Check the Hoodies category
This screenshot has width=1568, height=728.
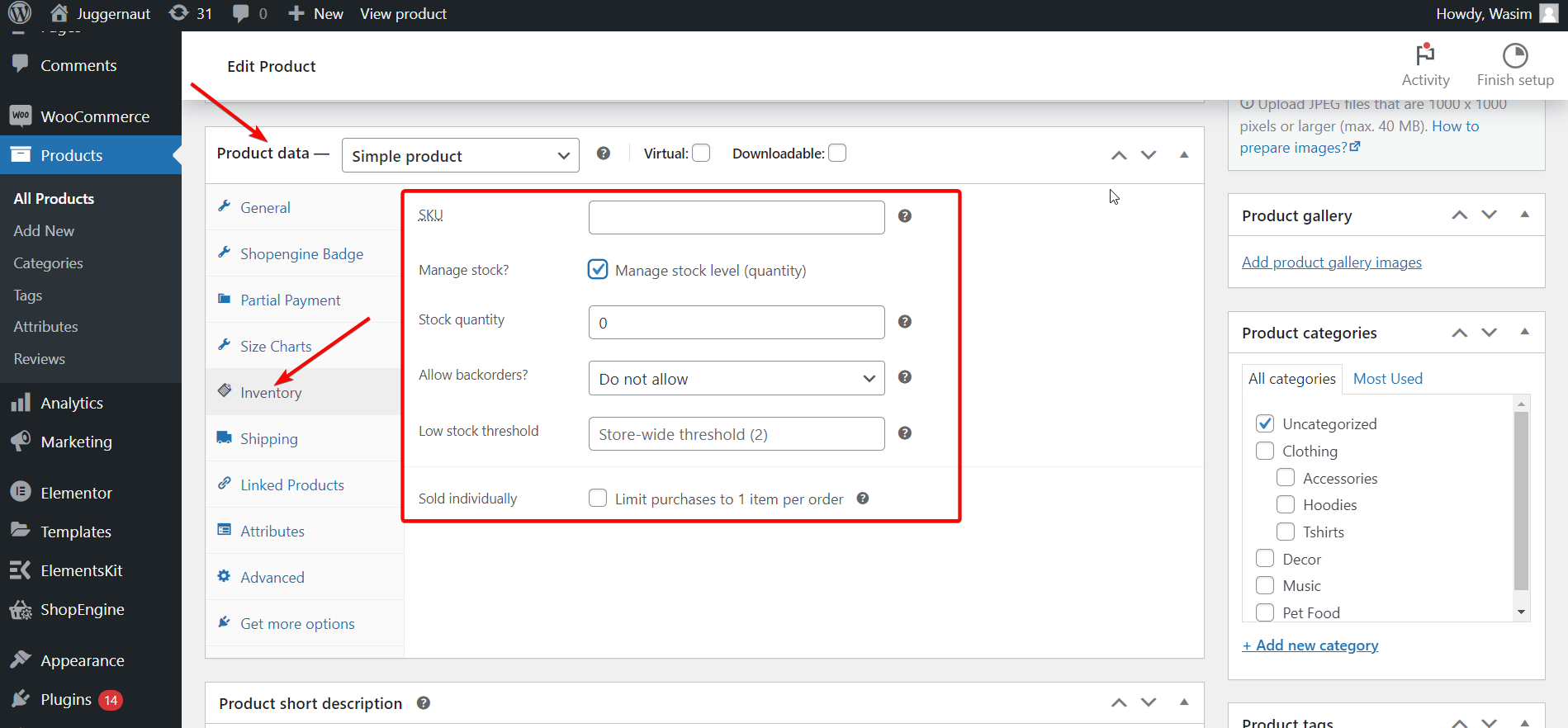tap(1286, 504)
